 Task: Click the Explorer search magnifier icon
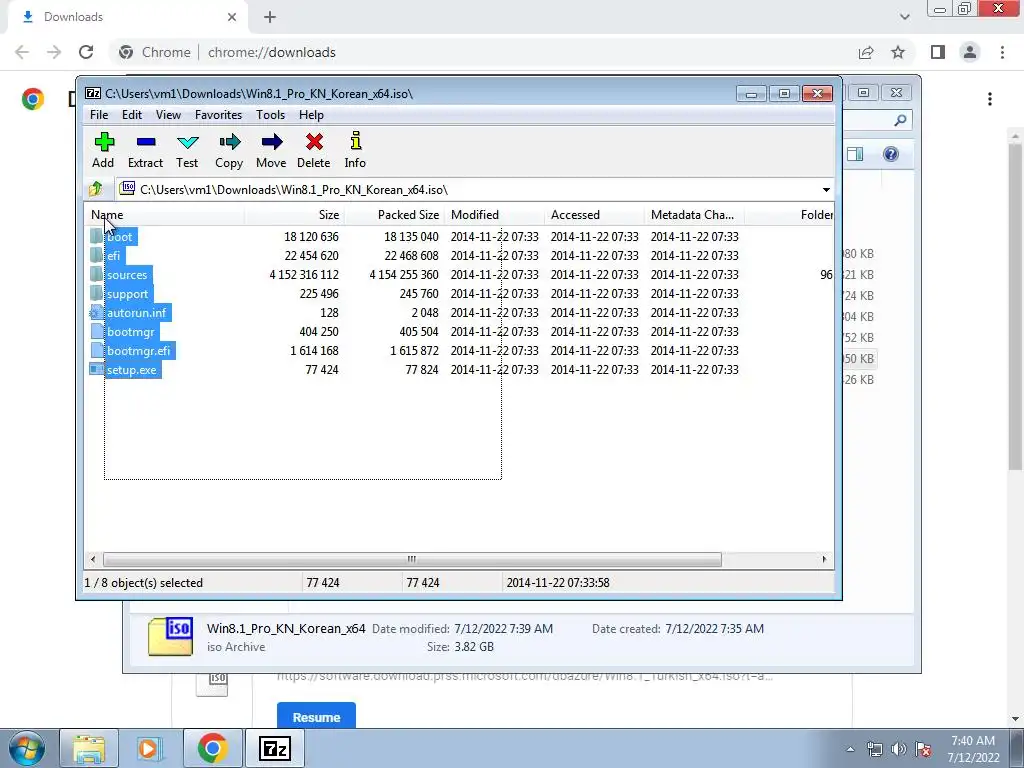coord(900,120)
